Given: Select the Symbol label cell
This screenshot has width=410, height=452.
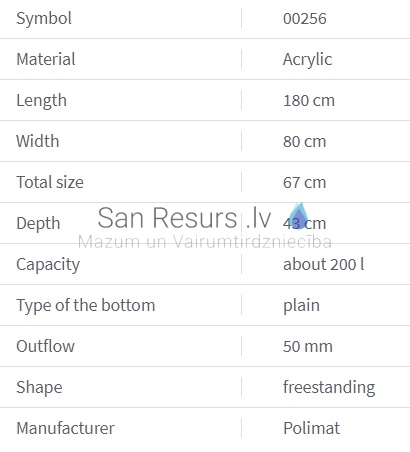Looking at the screenshot, I should [x=44, y=18].
